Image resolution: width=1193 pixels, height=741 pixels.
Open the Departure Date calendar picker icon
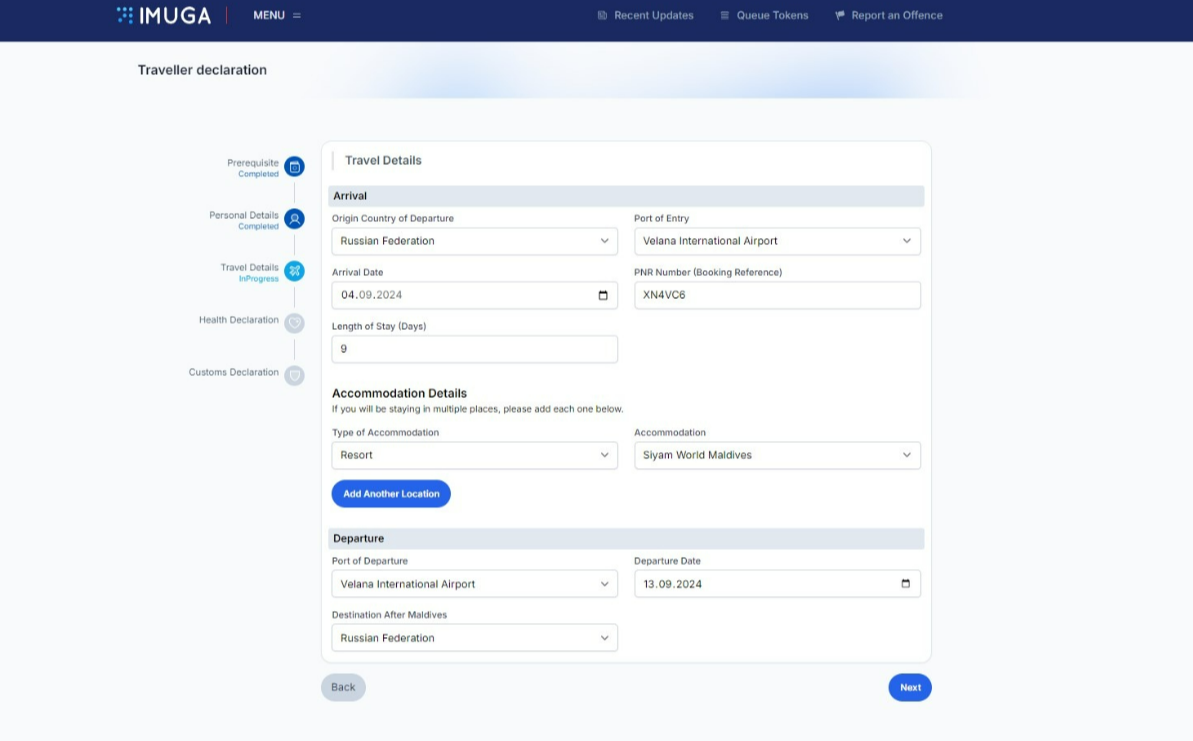pyautogui.click(x=905, y=584)
